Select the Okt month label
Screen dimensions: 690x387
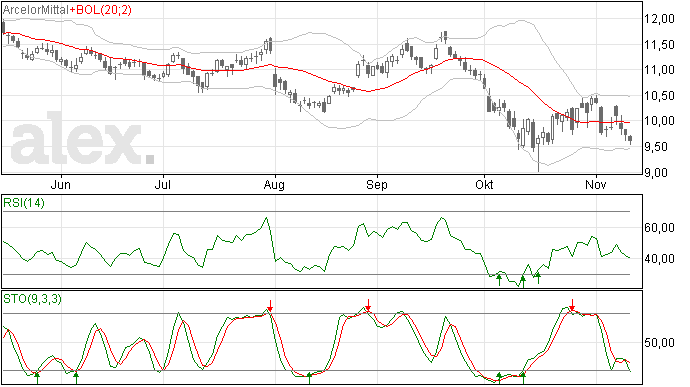coord(484,184)
